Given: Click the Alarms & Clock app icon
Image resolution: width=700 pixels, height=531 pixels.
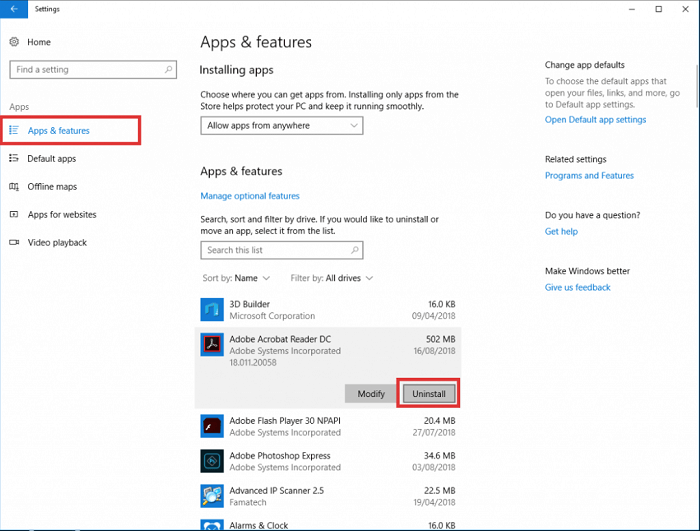Looking at the screenshot, I should click(212, 525).
